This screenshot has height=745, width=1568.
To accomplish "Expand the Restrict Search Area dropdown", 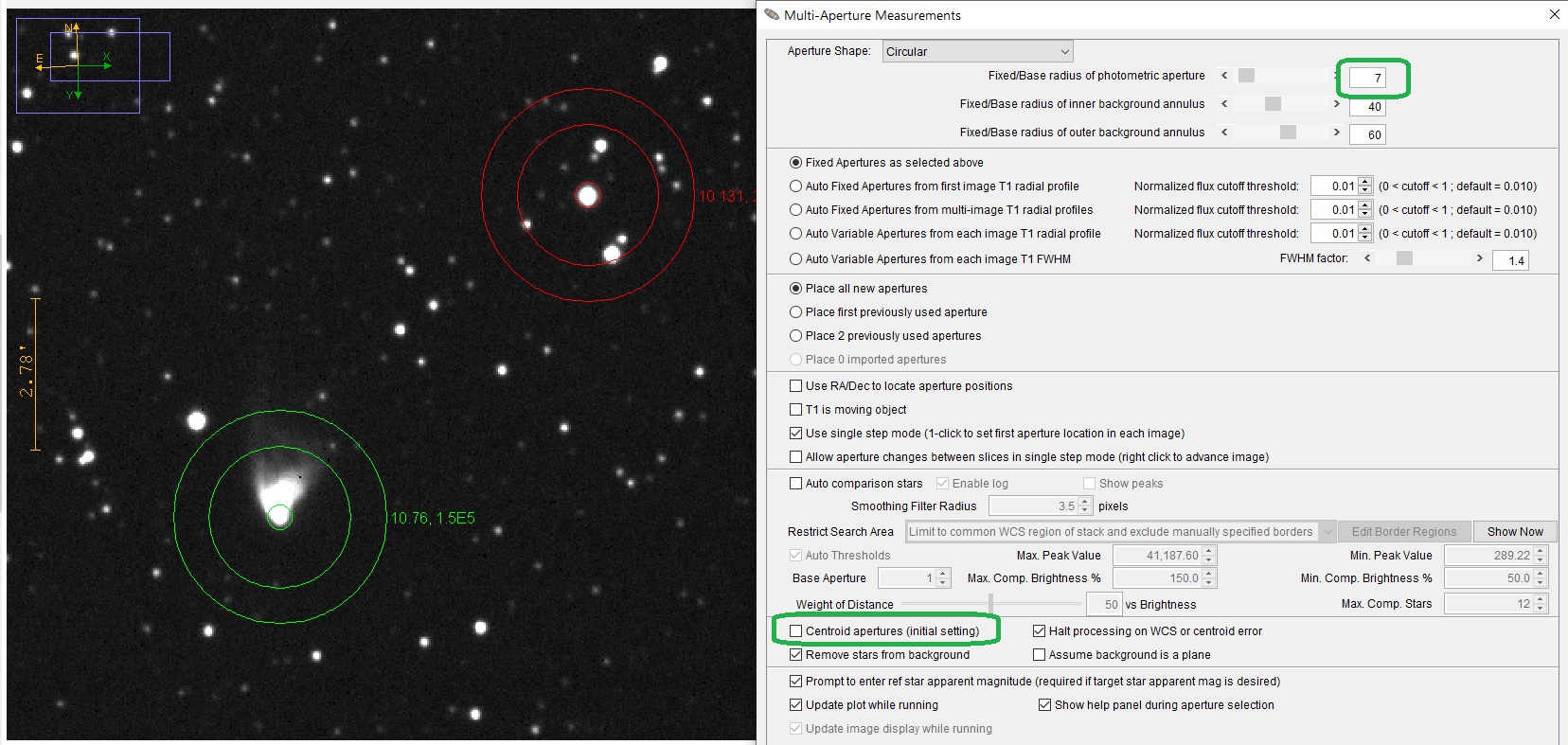I will (x=1327, y=532).
